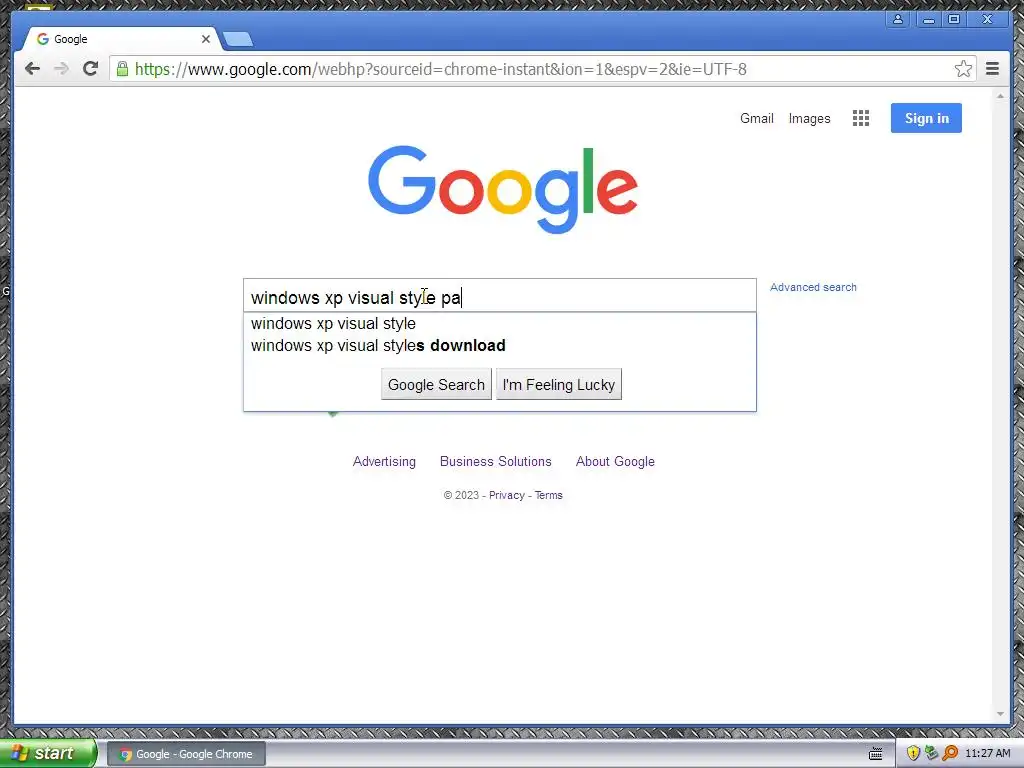The width and height of the screenshot is (1024, 768).
Task: Maximize the Chrome window
Action: [954, 19]
